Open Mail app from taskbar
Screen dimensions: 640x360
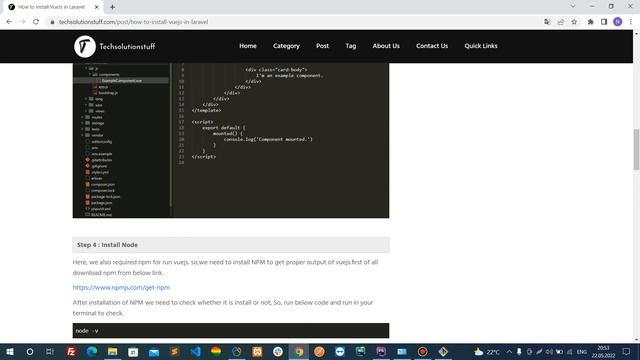point(154,351)
